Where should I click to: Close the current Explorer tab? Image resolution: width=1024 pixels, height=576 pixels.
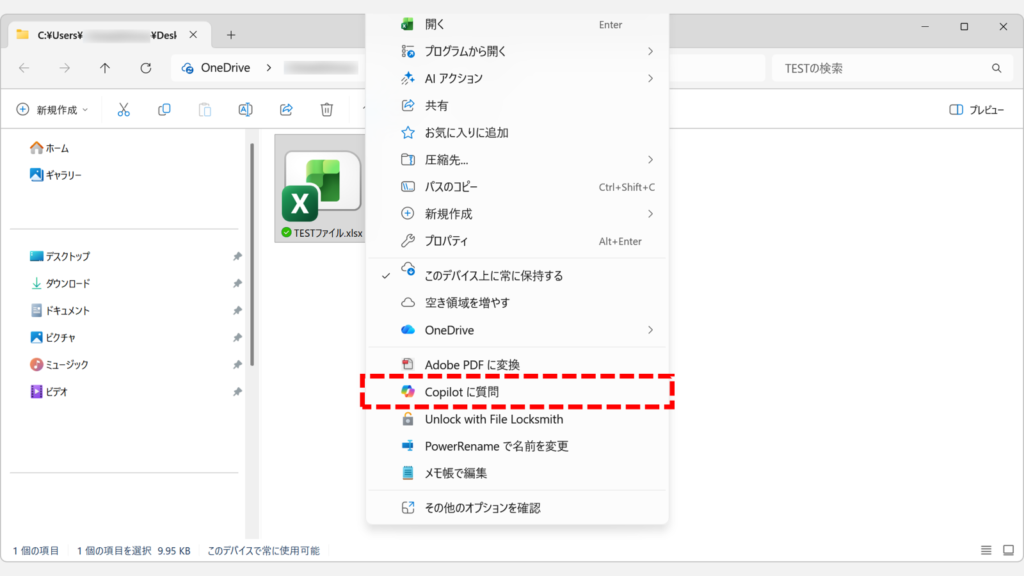(x=193, y=35)
